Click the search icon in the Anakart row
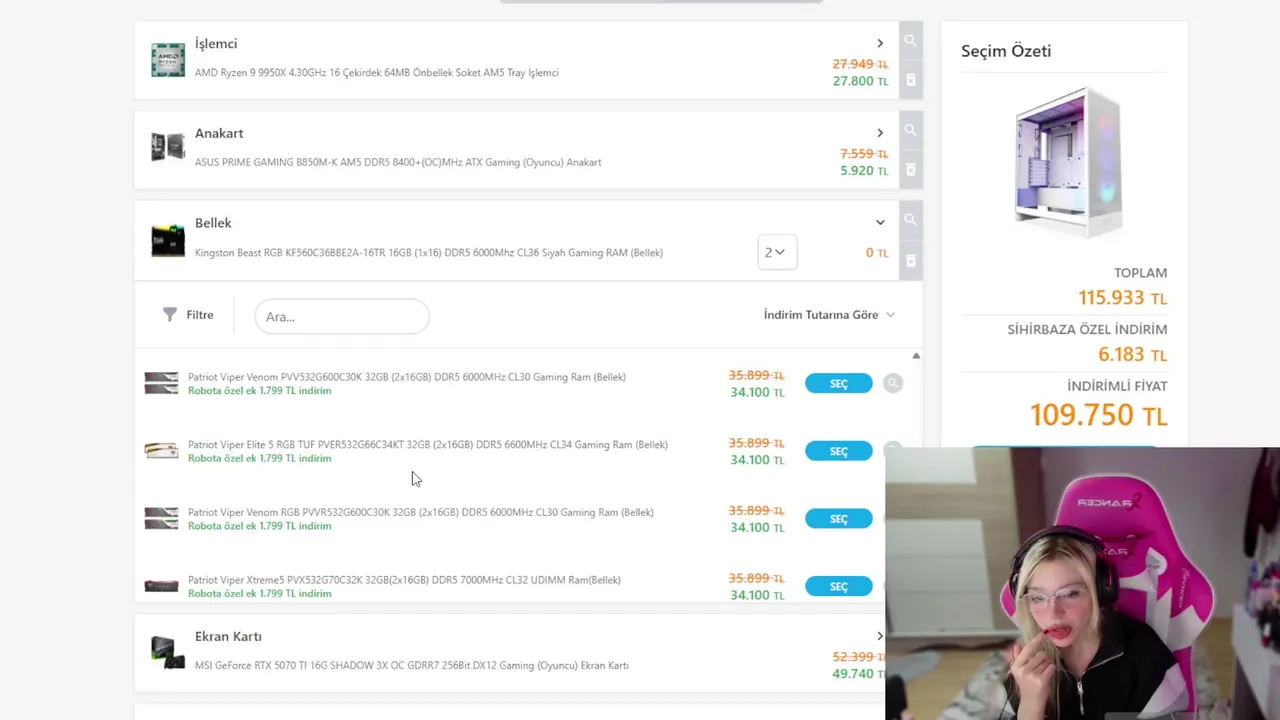Image resolution: width=1280 pixels, height=720 pixels. (910, 131)
